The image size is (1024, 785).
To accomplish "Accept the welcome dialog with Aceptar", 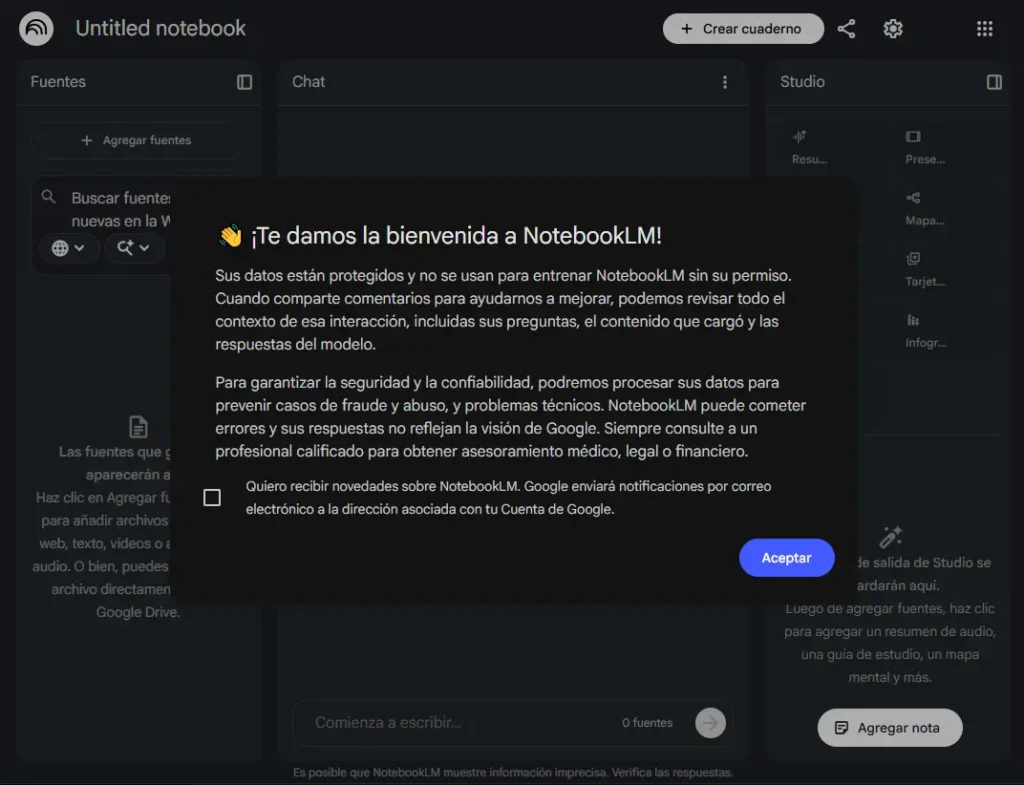I will (x=786, y=558).
